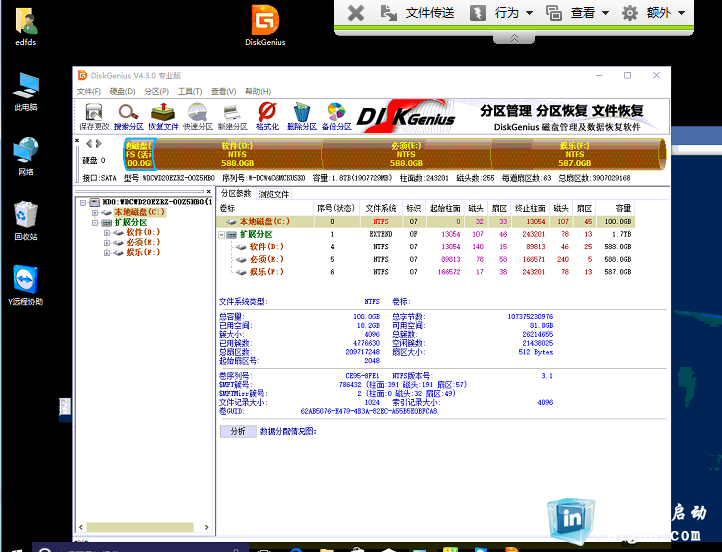The image size is (722, 552).
Task: Click the X close-session icon in remote toolbar
Action: 355,13
